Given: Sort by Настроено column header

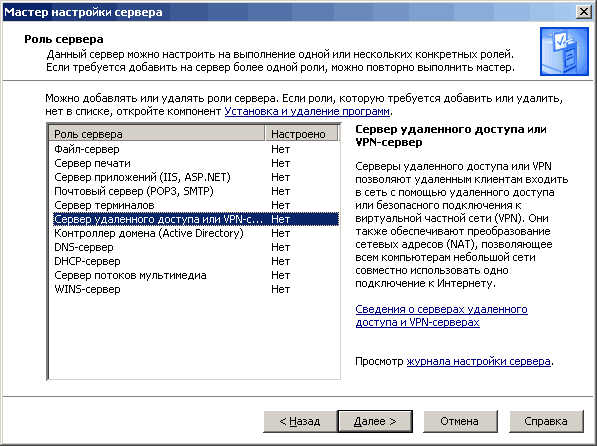Looking at the screenshot, I should click(302, 134).
